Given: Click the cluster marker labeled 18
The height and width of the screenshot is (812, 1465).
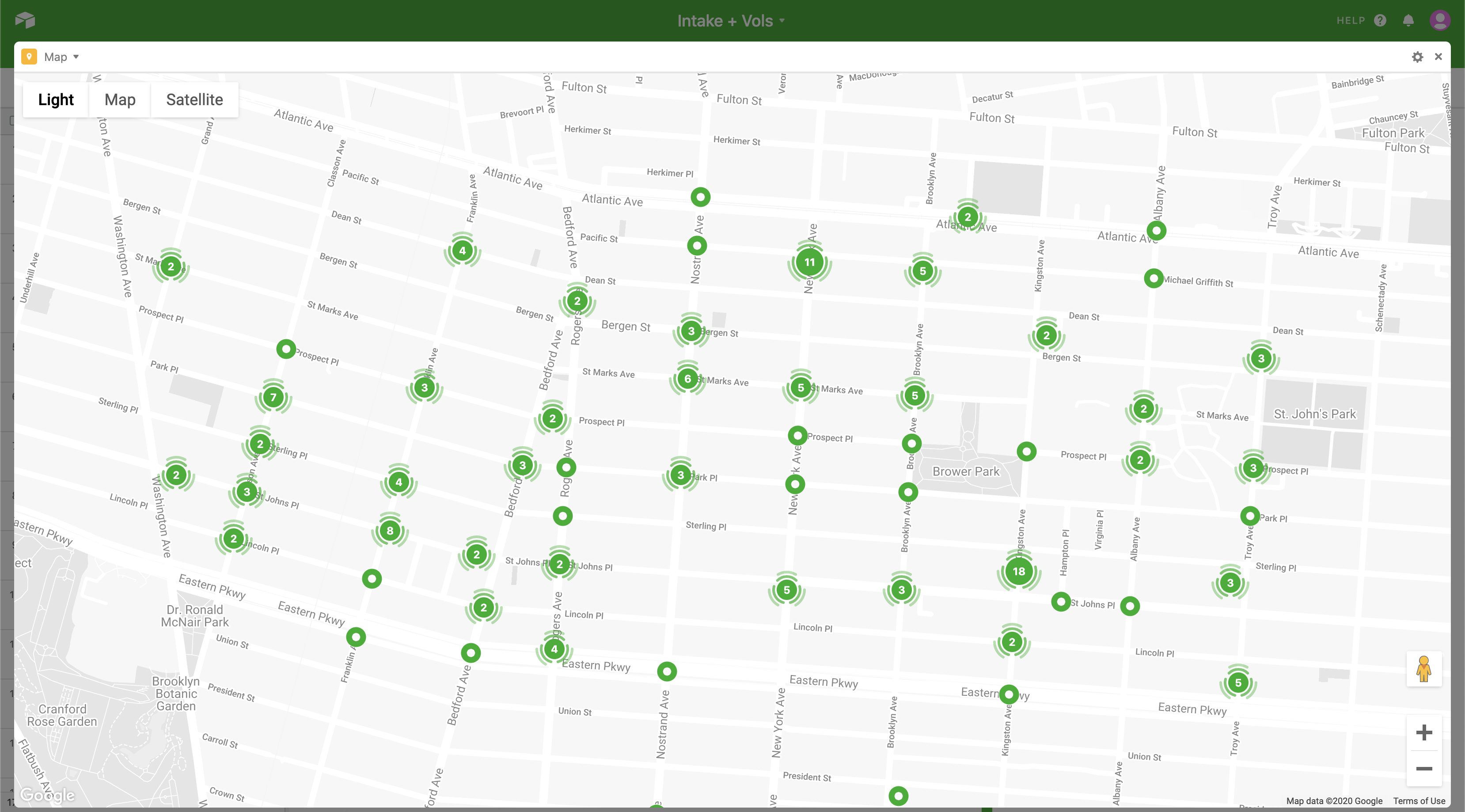Looking at the screenshot, I should tap(1018, 572).
